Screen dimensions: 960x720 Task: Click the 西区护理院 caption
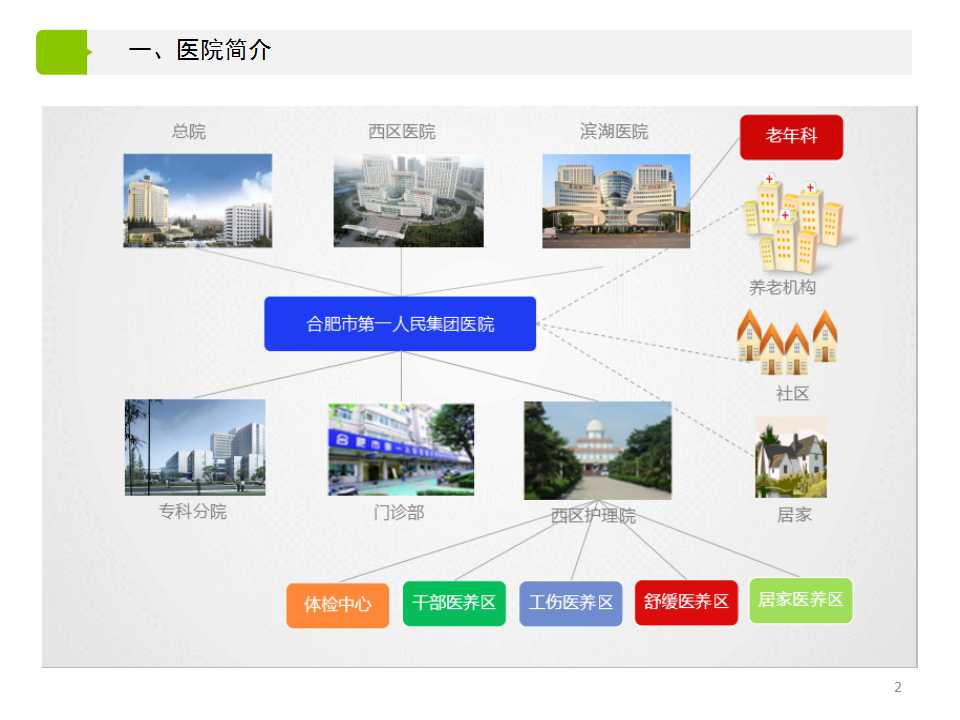point(593,516)
